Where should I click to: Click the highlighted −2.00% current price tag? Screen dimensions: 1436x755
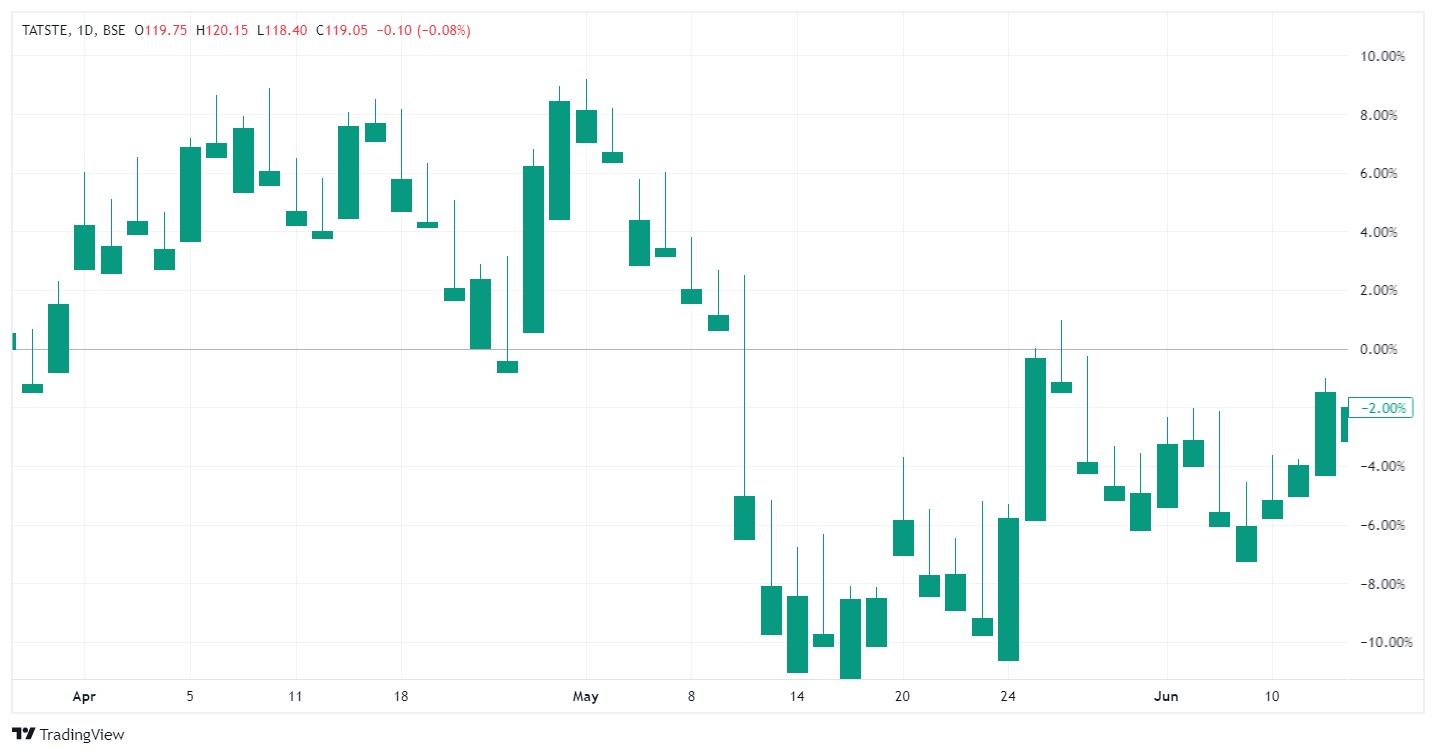pyautogui.click(x=1380, y=408)
